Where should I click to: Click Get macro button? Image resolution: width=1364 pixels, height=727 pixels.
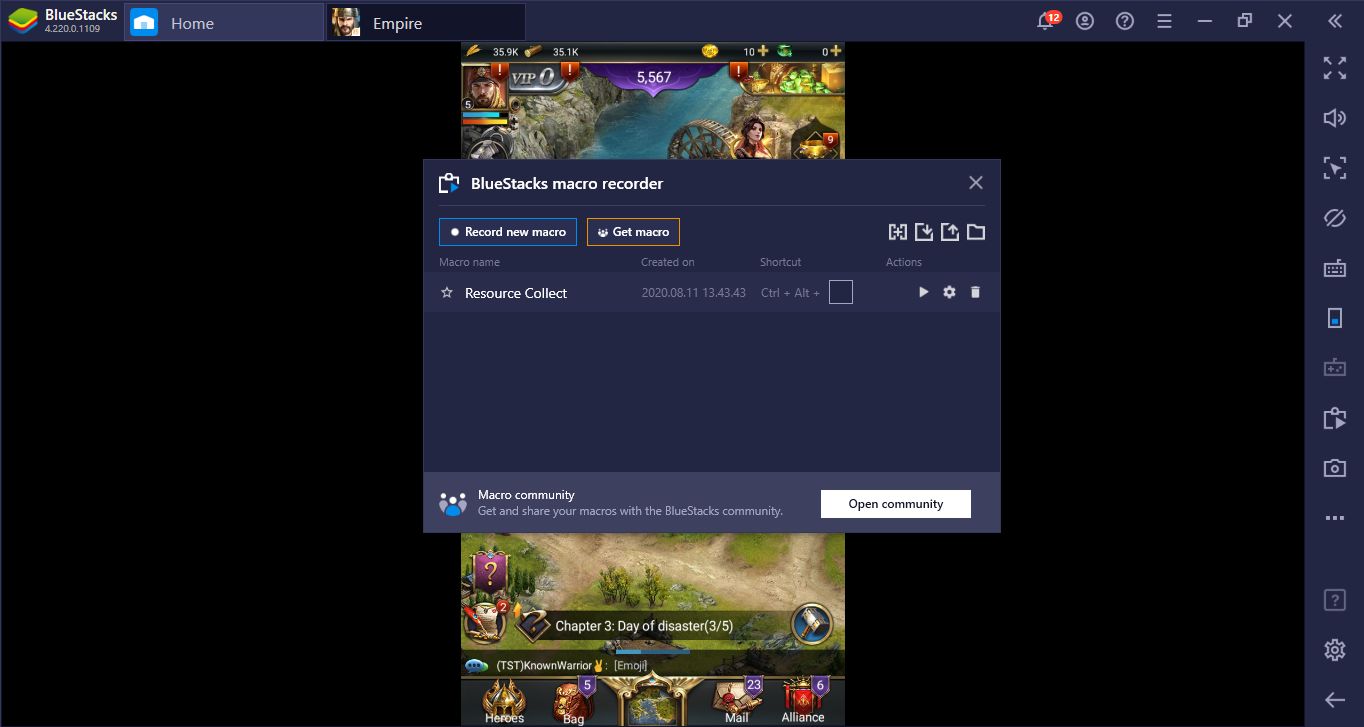[633, 232]
